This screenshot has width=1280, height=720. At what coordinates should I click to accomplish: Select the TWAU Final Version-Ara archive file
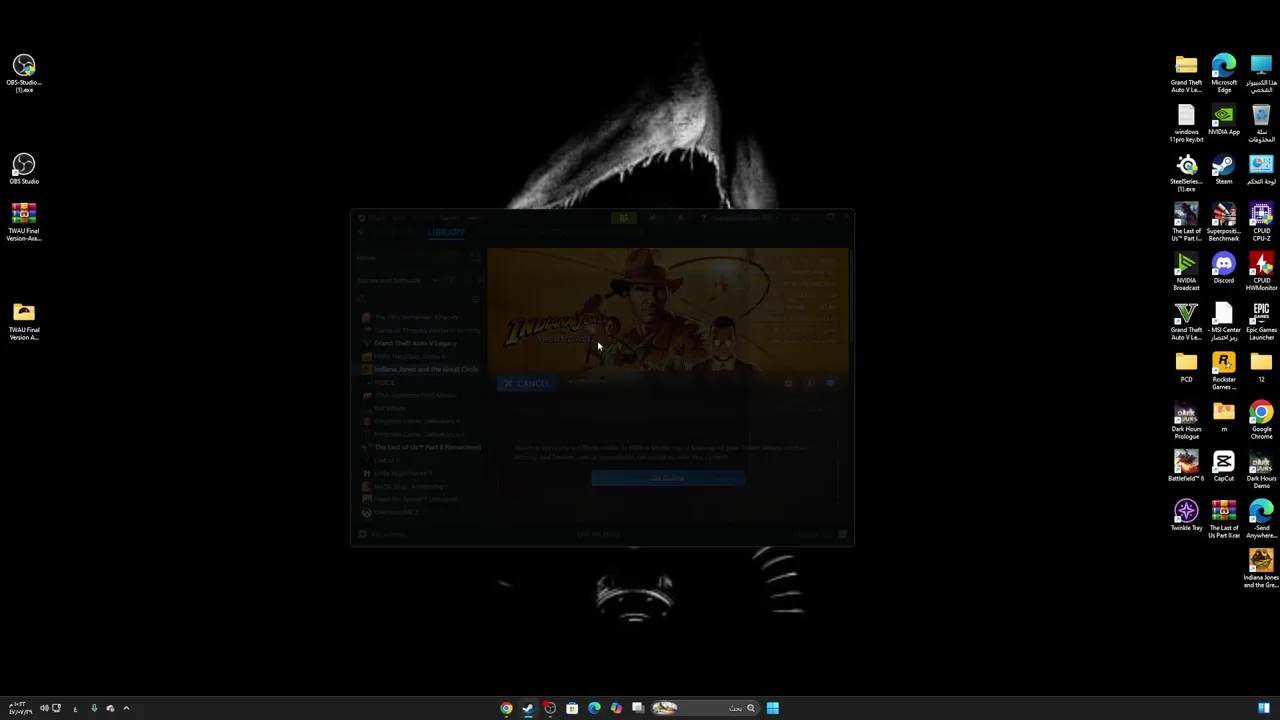(x=24, y=222)
